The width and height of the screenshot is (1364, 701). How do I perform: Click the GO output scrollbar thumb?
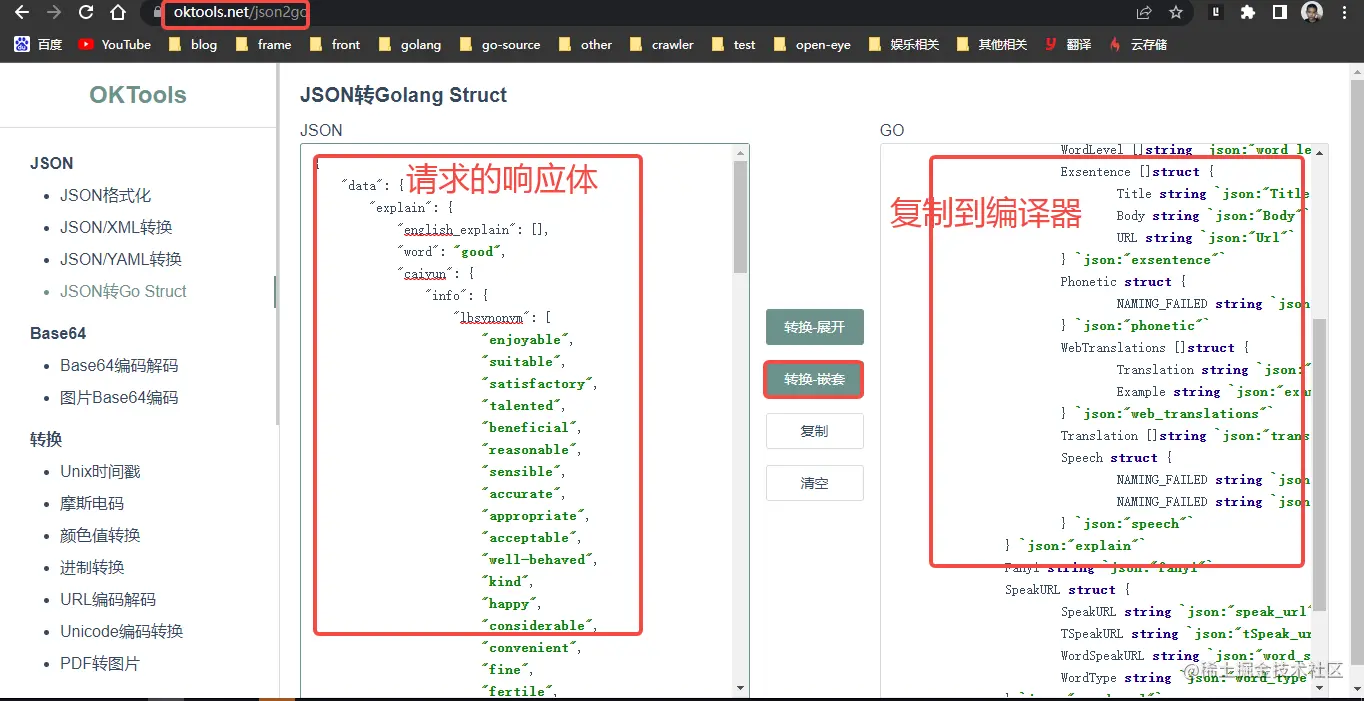tap(1320, 465)
